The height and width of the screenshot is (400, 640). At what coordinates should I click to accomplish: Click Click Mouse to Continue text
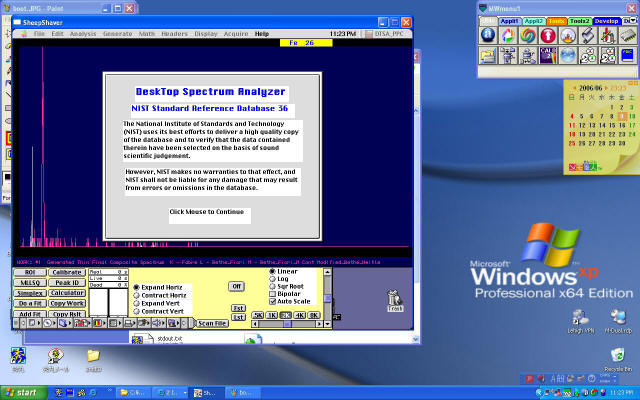(x=207, y=212)
